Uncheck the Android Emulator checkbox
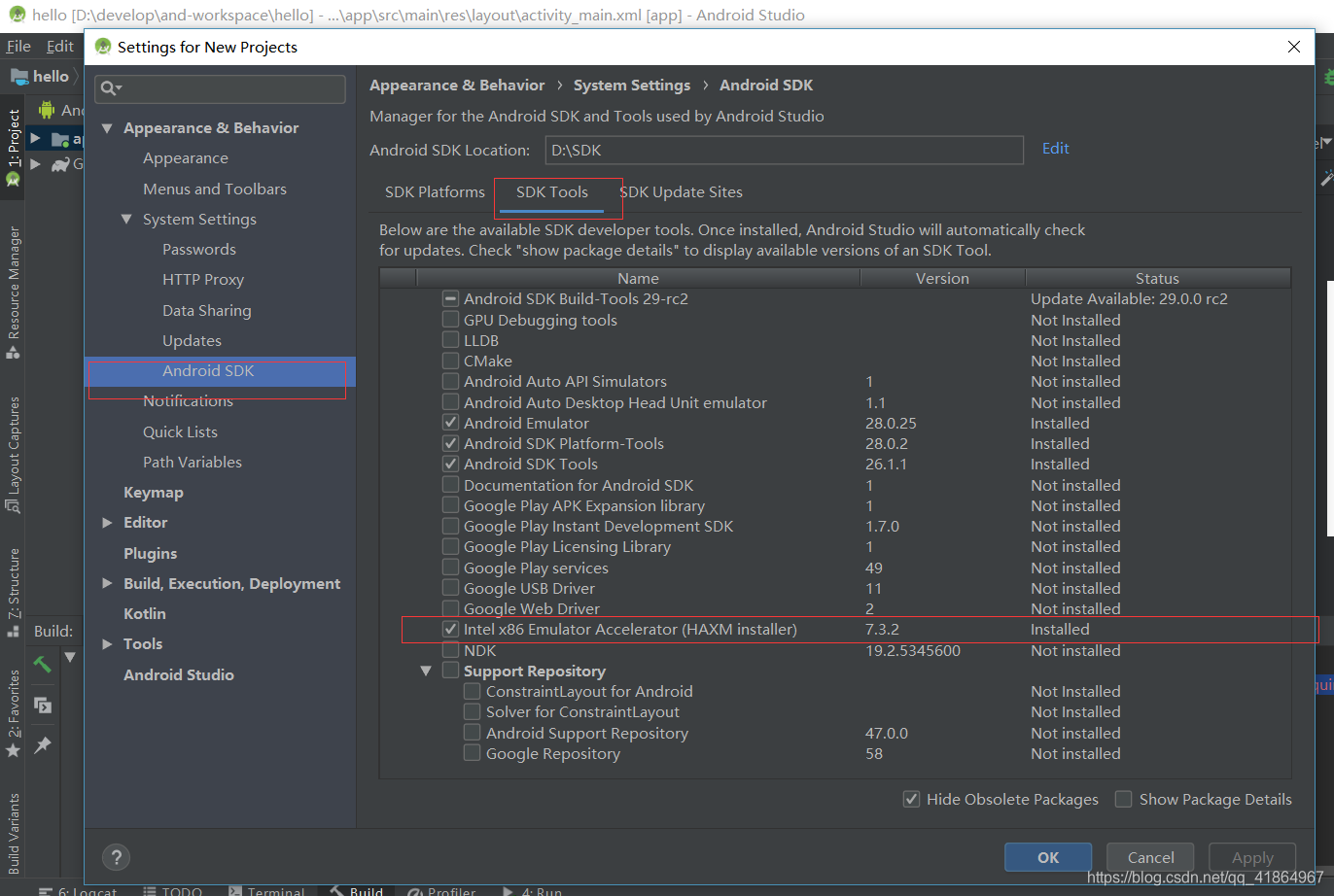1334x896 pixels. [x=450, y=423]
